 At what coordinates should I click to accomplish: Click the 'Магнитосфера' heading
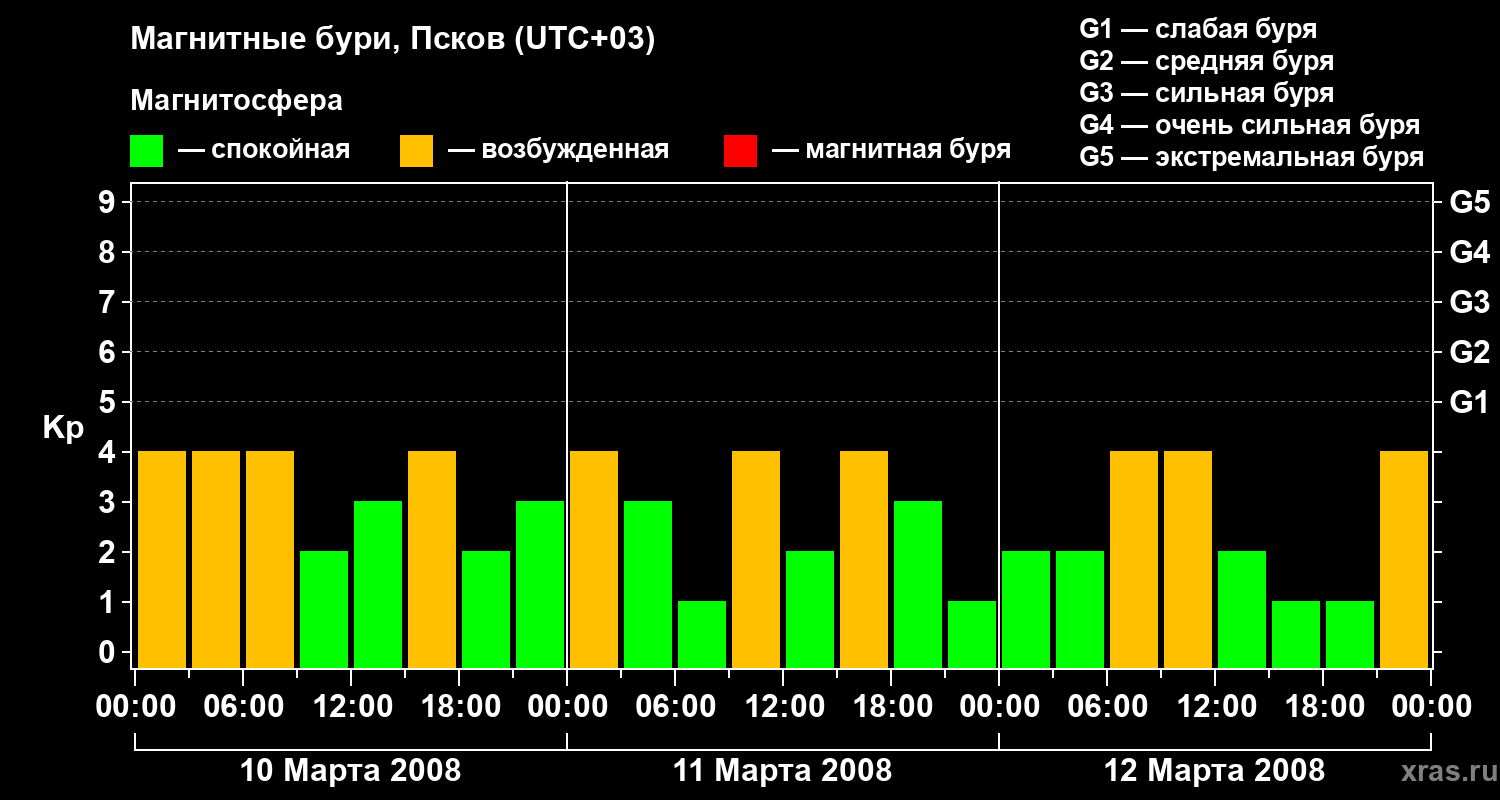(x=236, y=101)
